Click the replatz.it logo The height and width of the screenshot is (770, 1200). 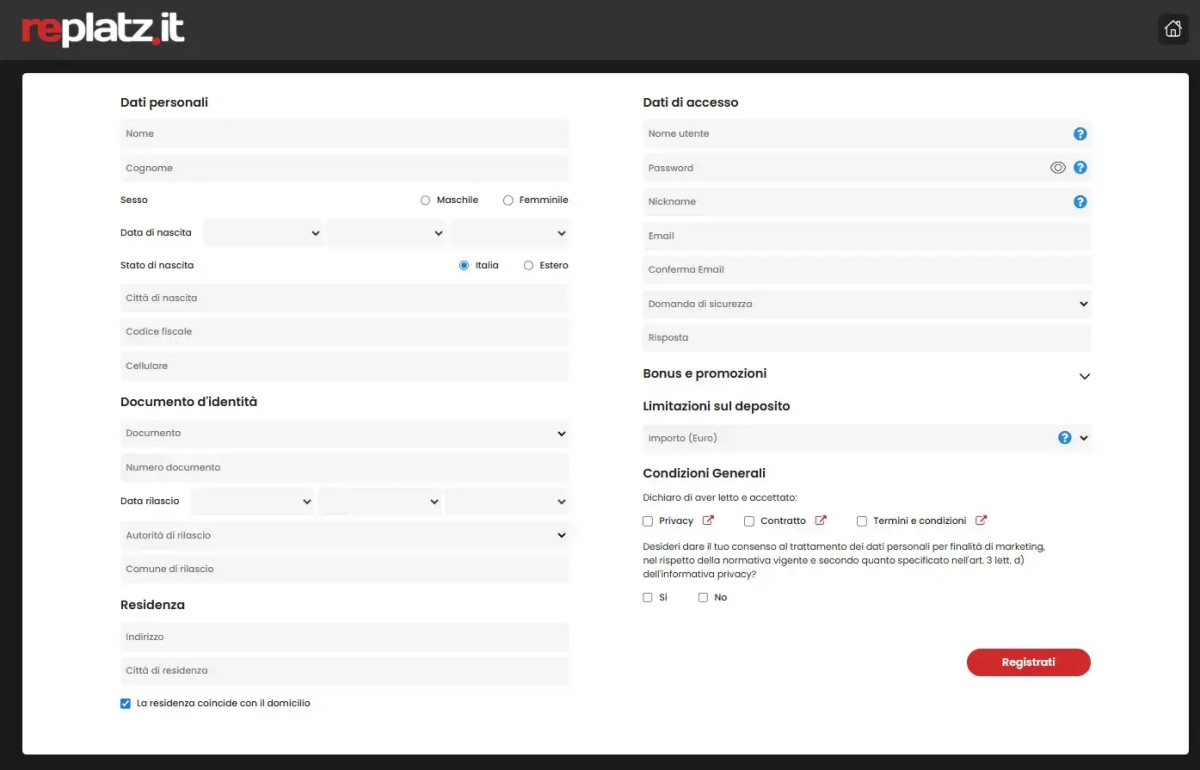click(x=103, y=29)
